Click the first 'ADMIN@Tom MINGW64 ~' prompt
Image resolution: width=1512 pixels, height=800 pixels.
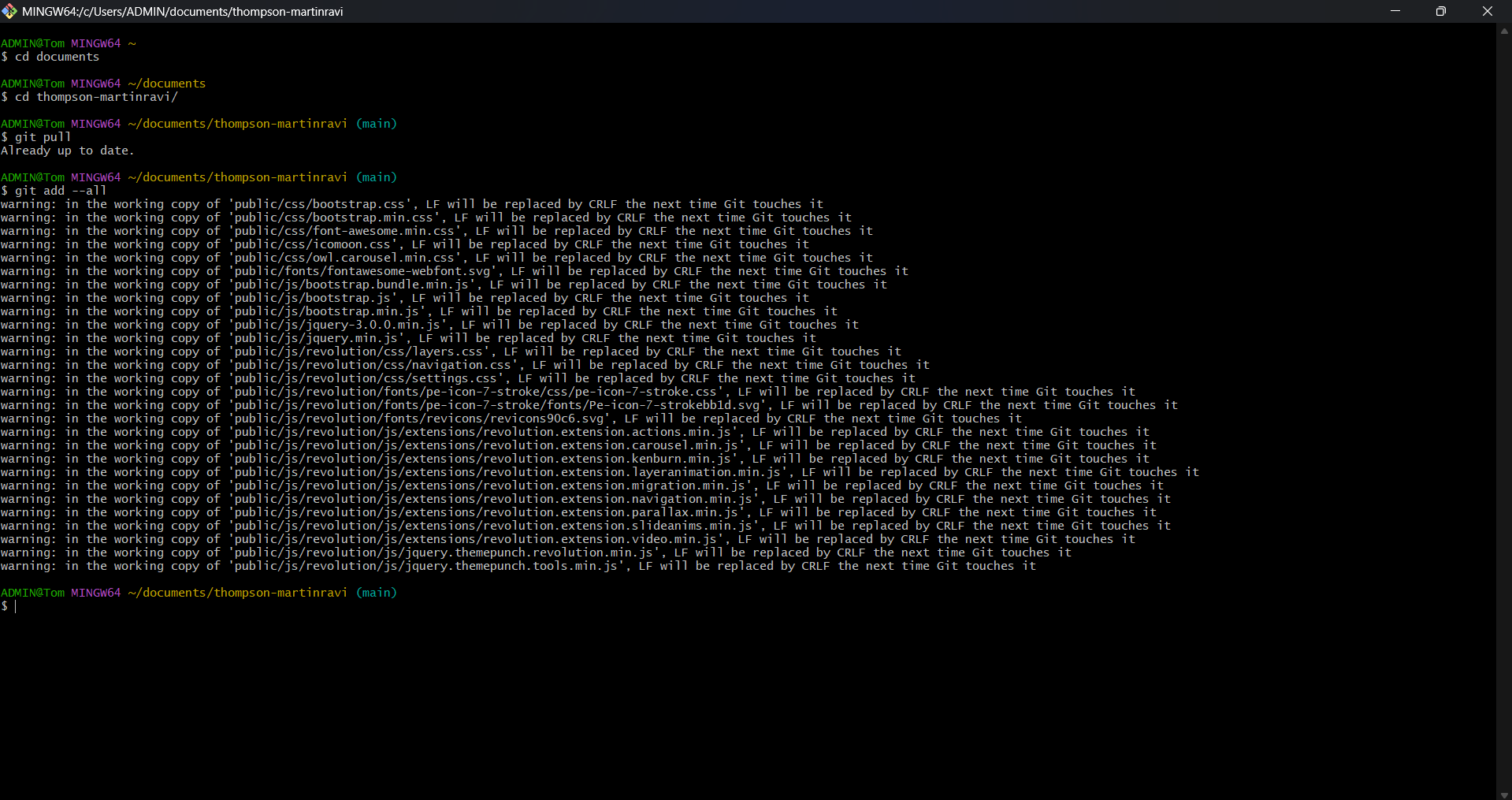click(69, 43)
